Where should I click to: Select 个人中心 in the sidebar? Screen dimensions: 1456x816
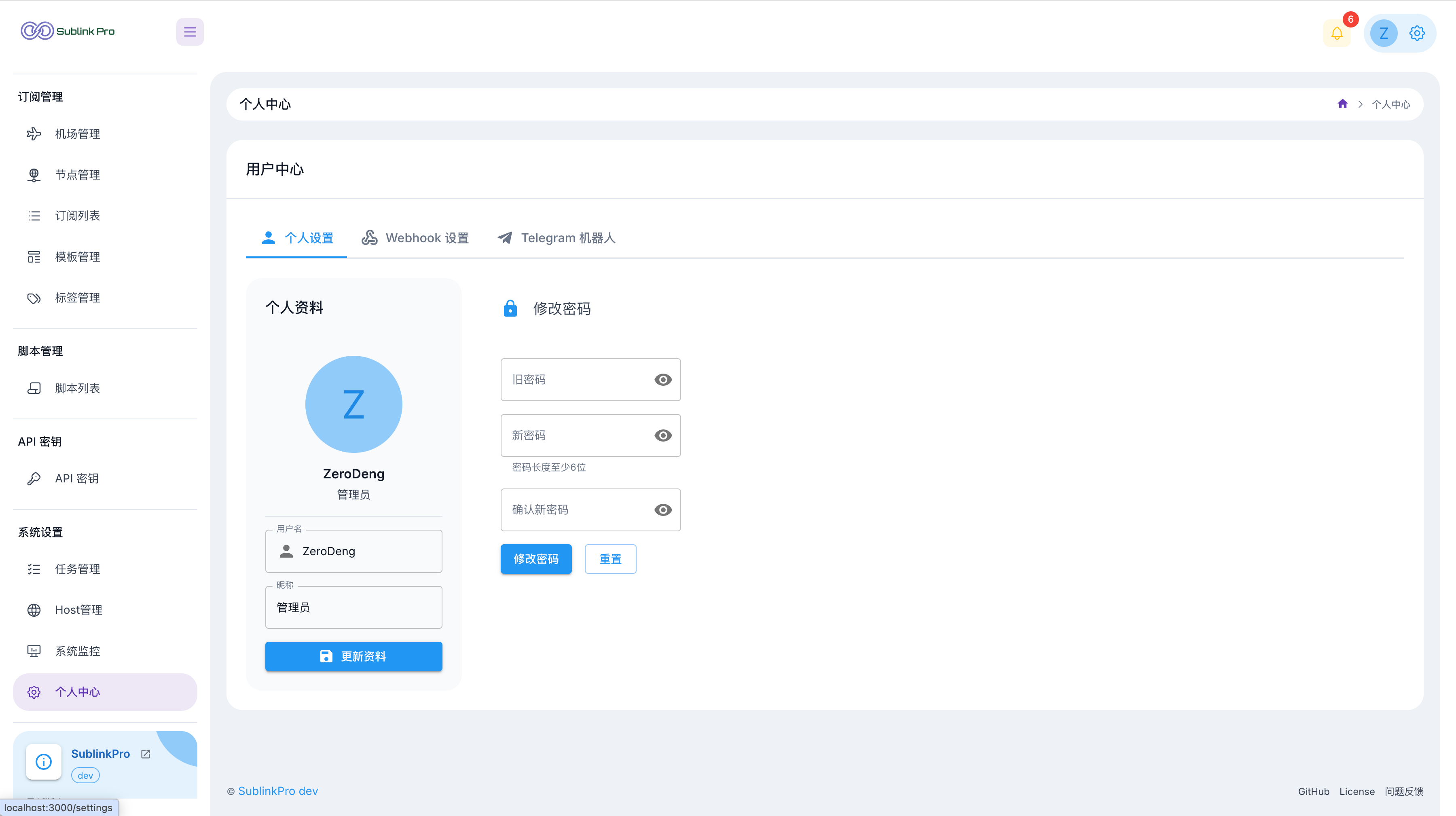pyautogui.click(x=105, y=692)
